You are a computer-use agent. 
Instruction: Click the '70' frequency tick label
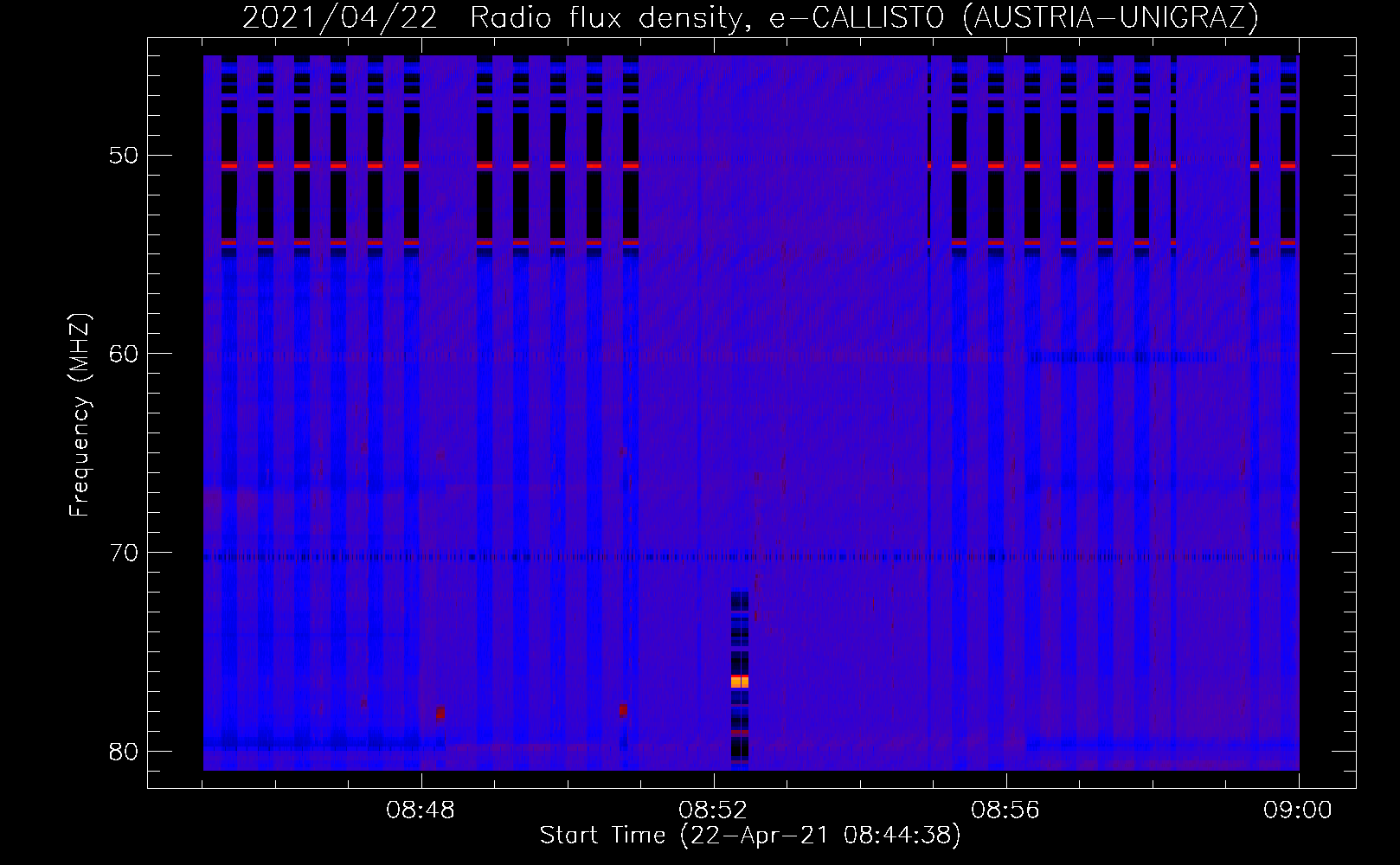coord(125,552)
